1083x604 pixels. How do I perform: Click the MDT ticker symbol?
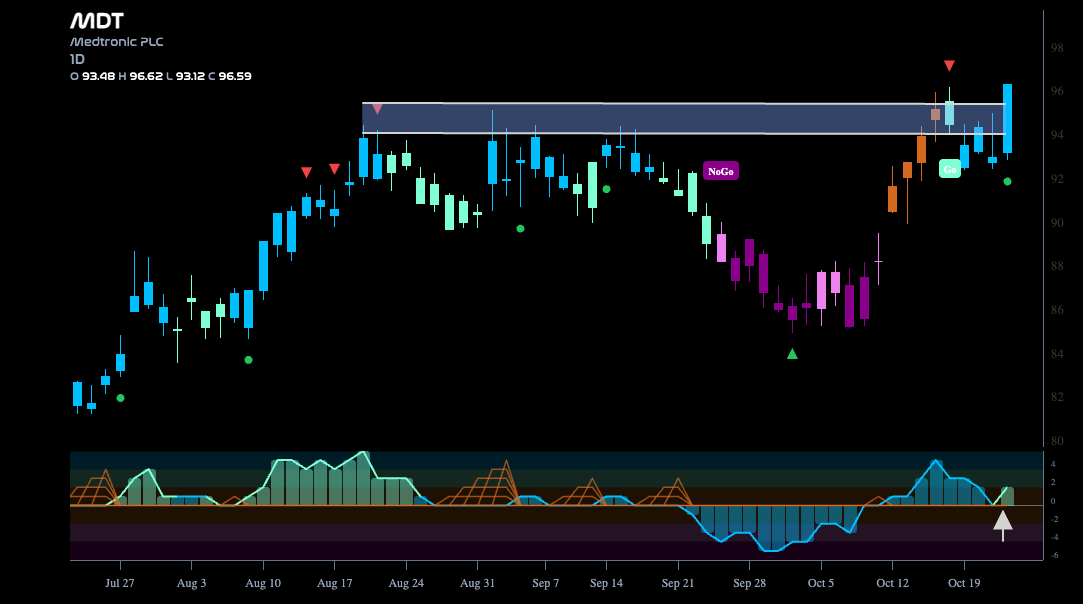[x=97, y=21]
